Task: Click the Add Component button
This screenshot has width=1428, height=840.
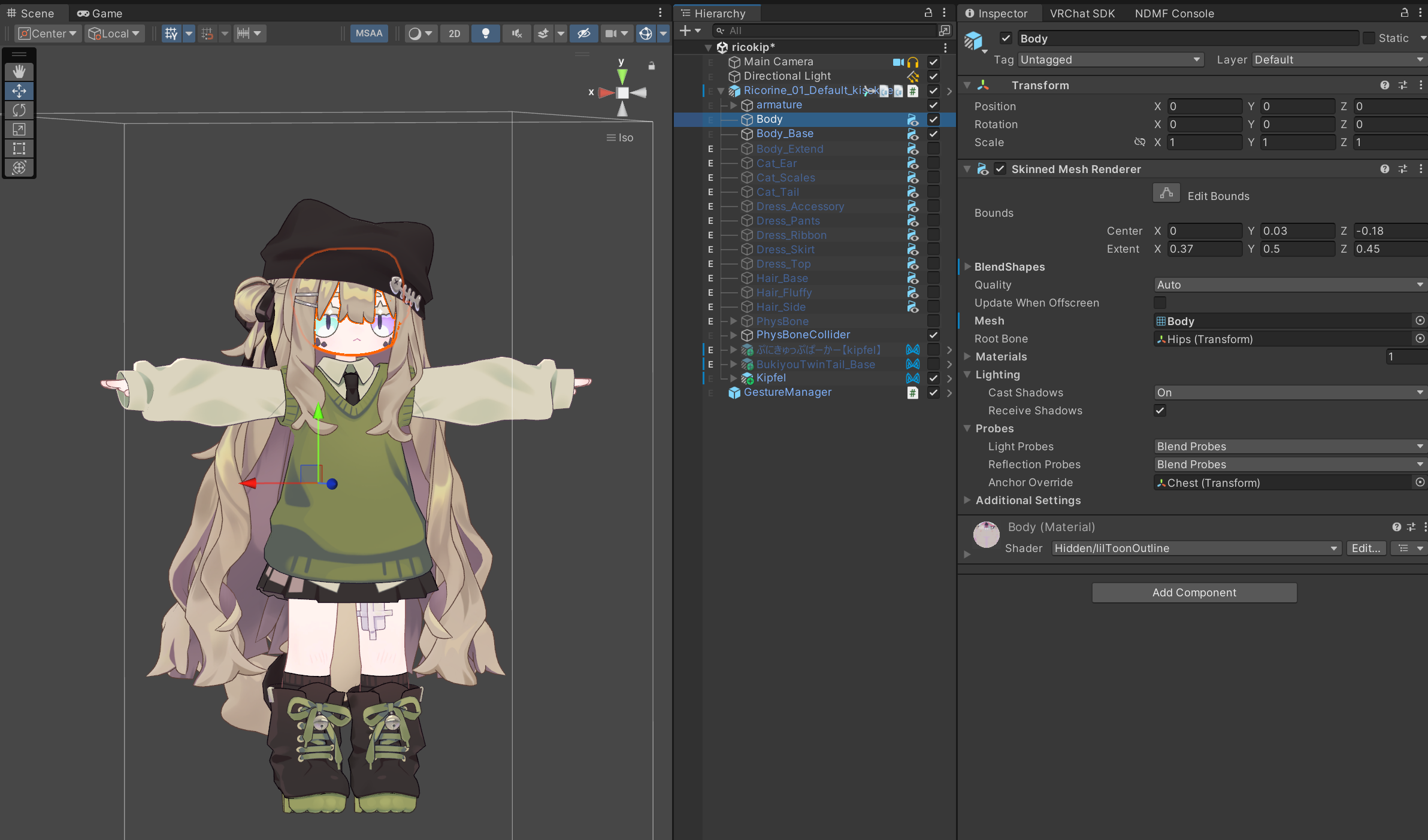Action: (x=1194, y=593)
